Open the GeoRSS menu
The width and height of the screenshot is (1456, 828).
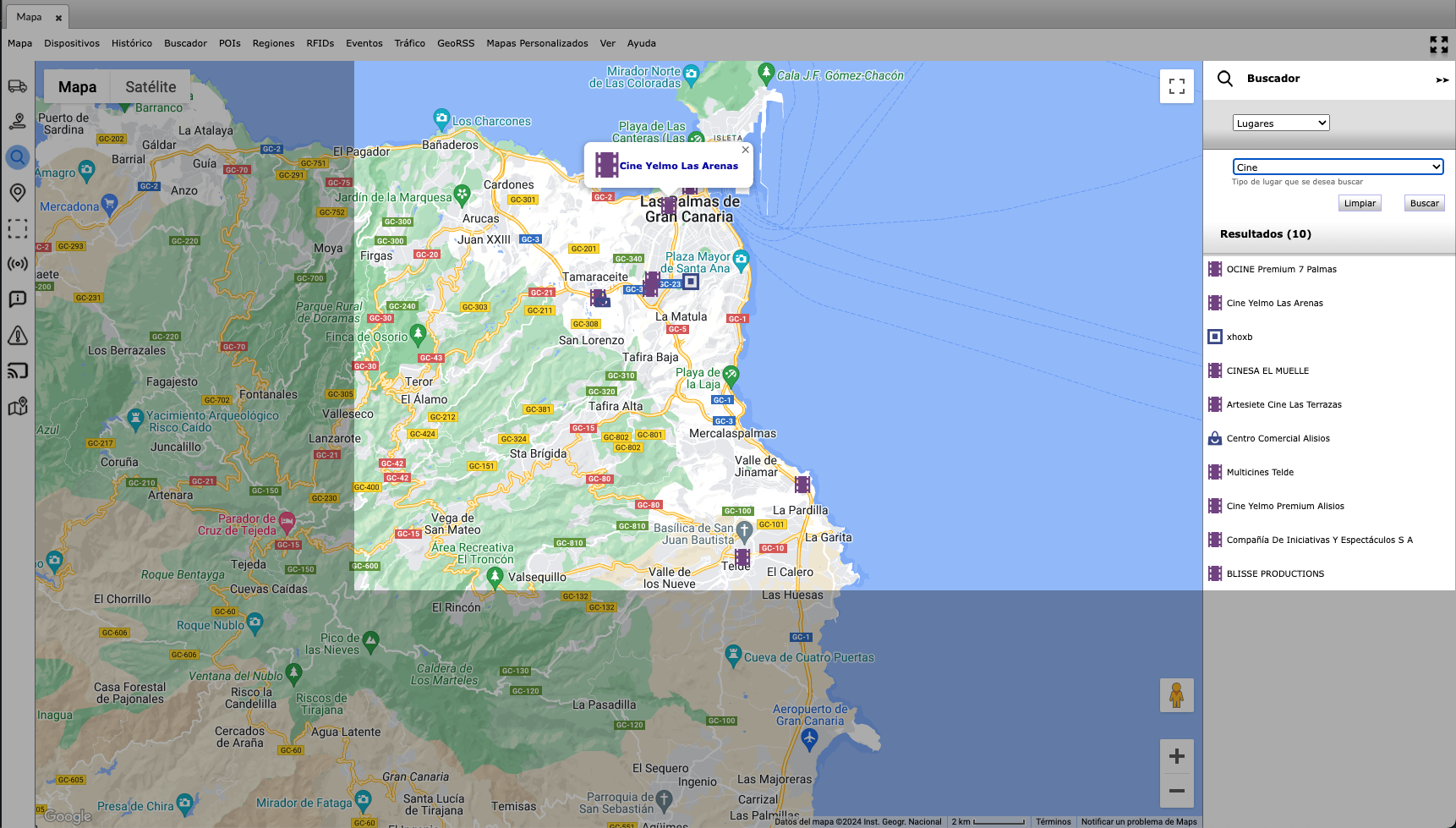click(x=456, y=43)
